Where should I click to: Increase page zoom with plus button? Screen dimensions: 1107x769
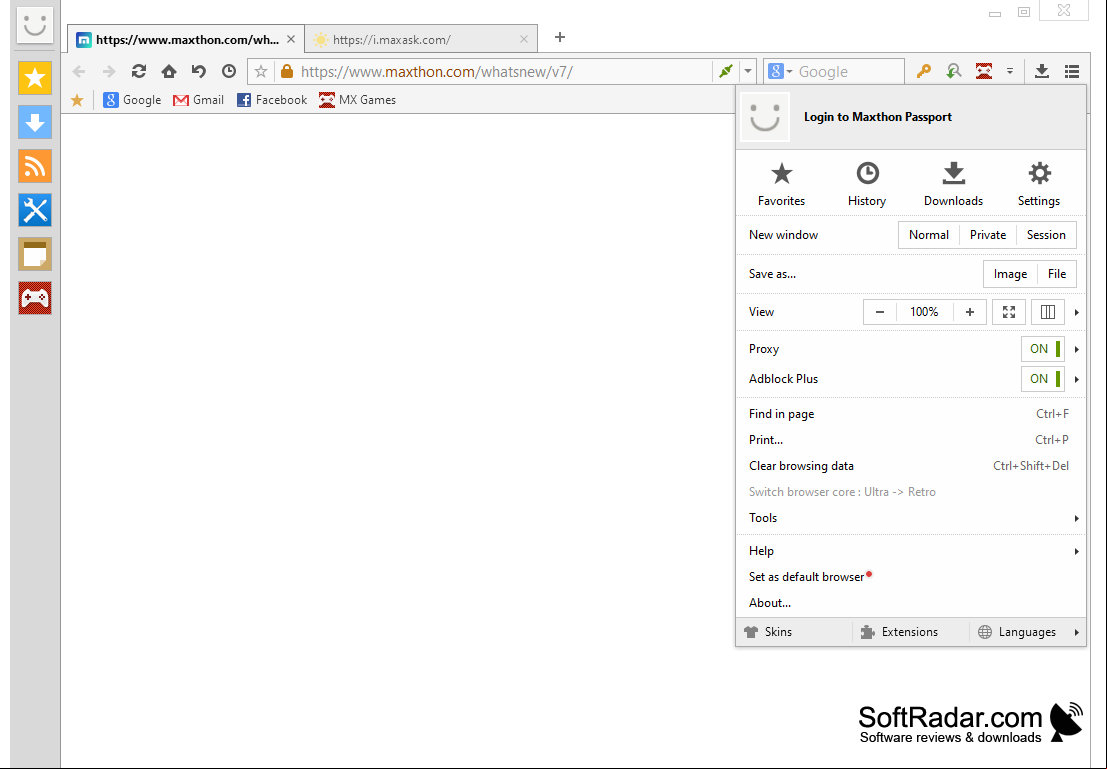tap(970, 312)
